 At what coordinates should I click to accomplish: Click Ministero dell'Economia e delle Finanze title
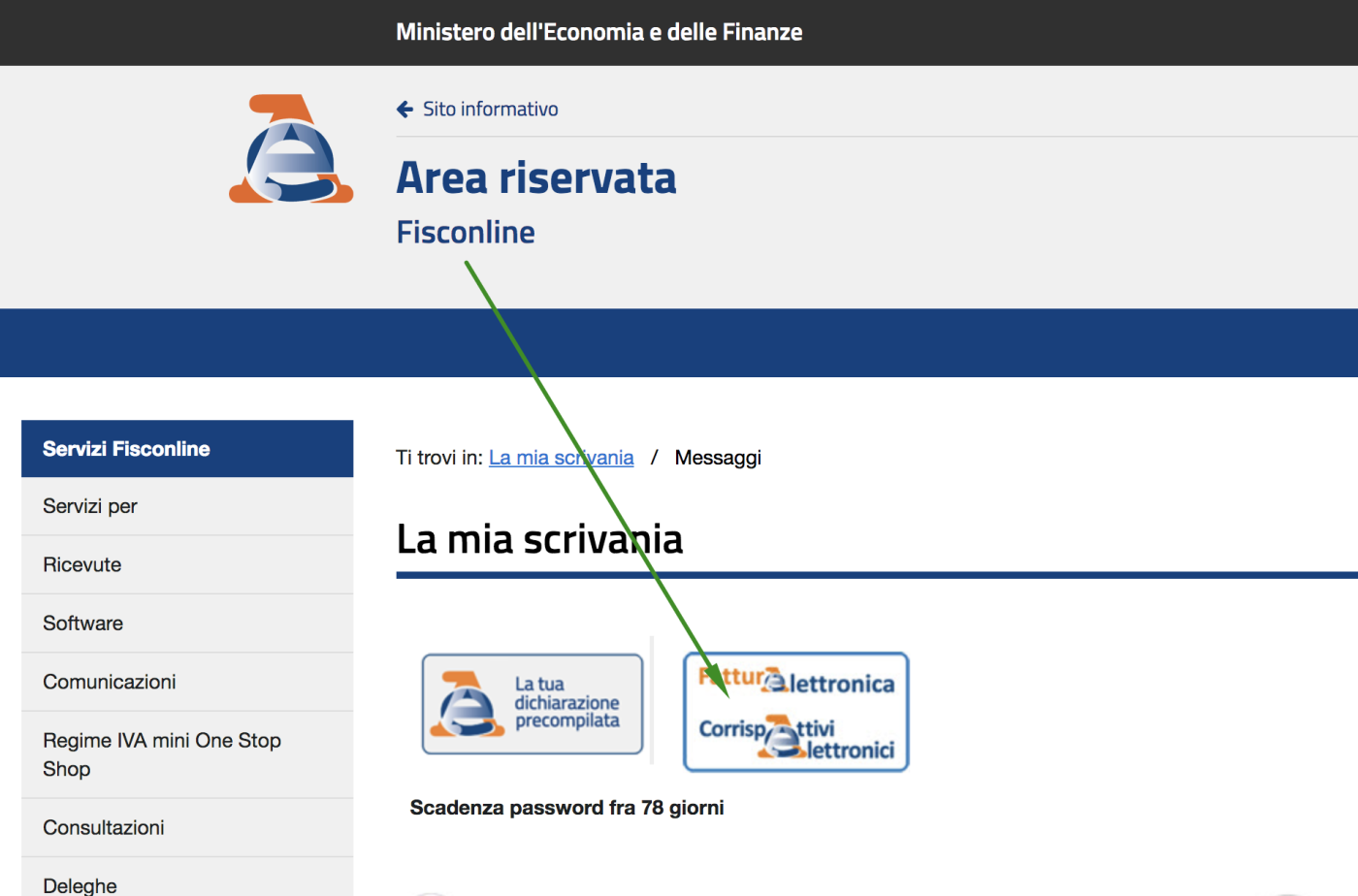599,32
